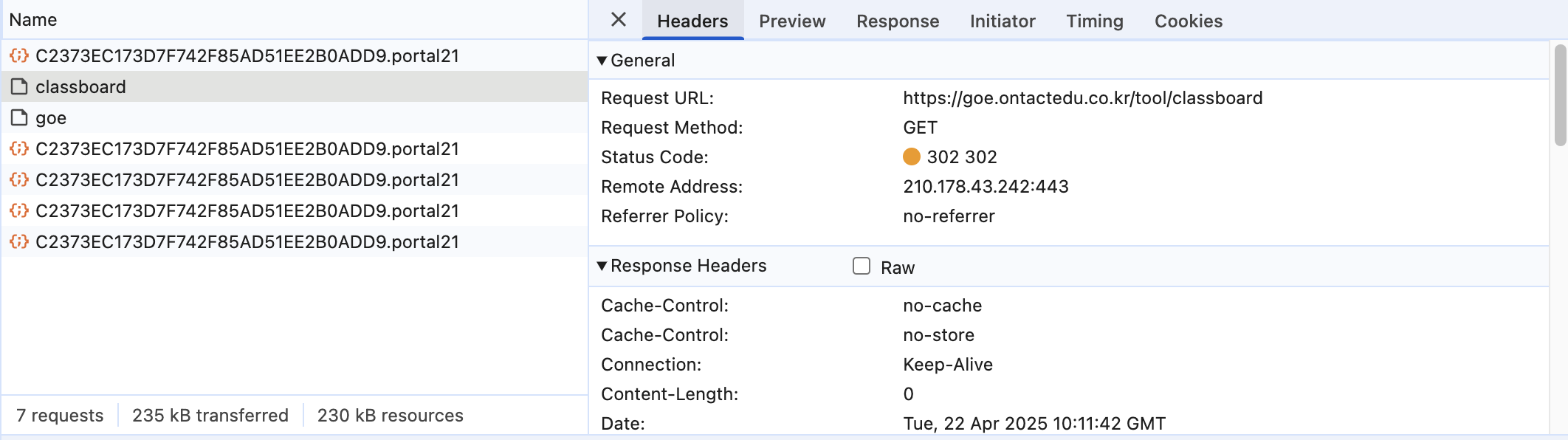Collapse the General section
The image size is (1568, 440).
point(602,61)
